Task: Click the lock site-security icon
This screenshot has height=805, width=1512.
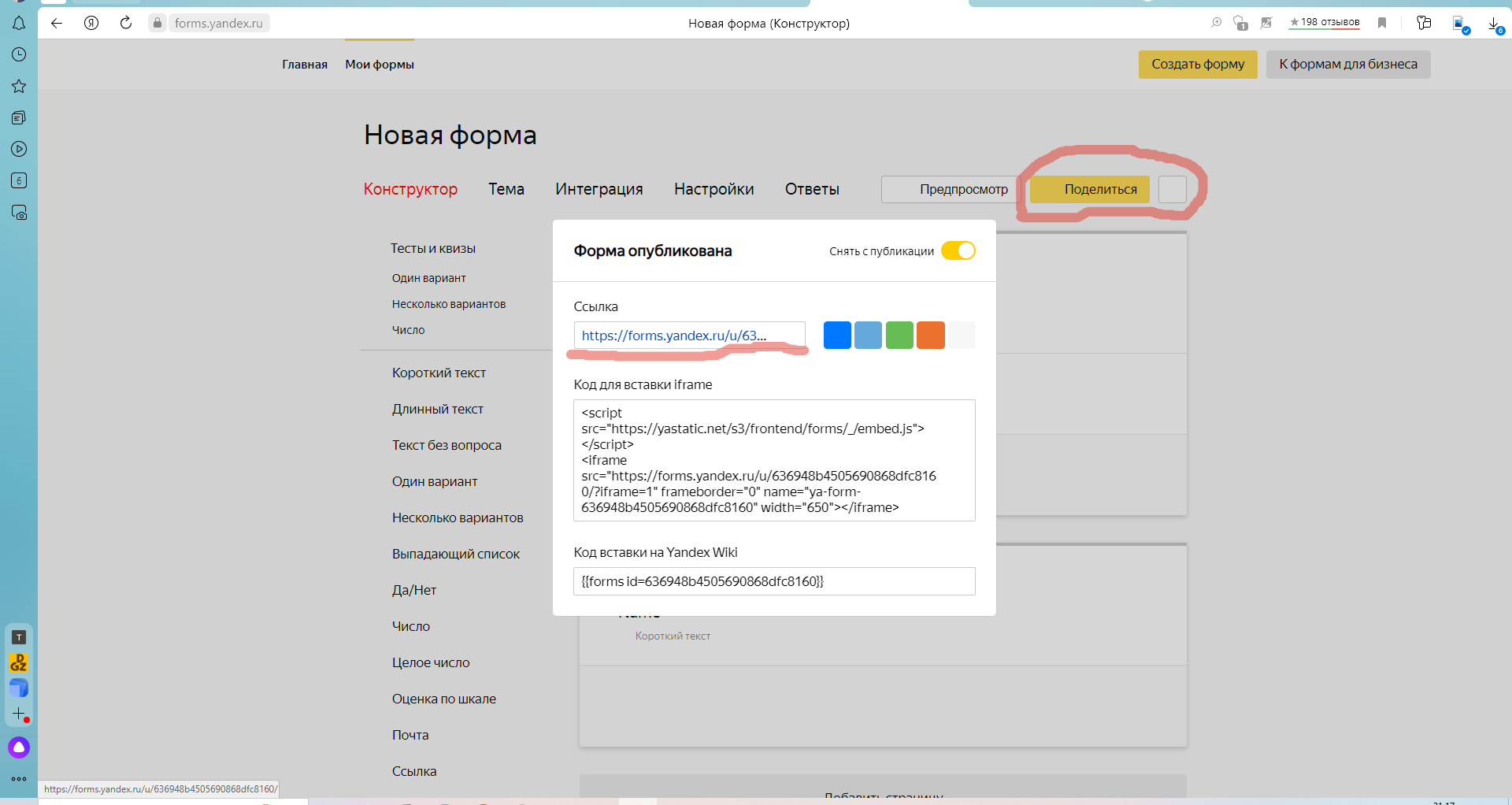Action: [x=157, y=23]
